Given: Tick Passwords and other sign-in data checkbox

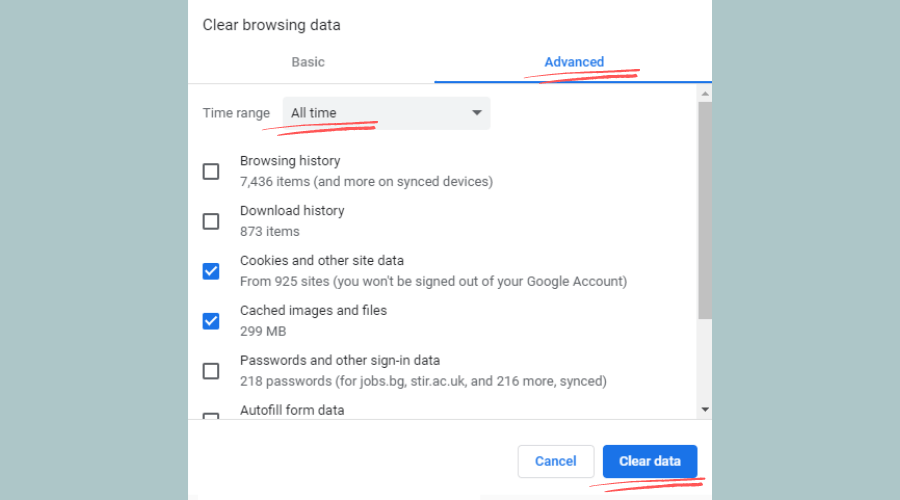Looking at the screenshot, I should pos(211,371).
